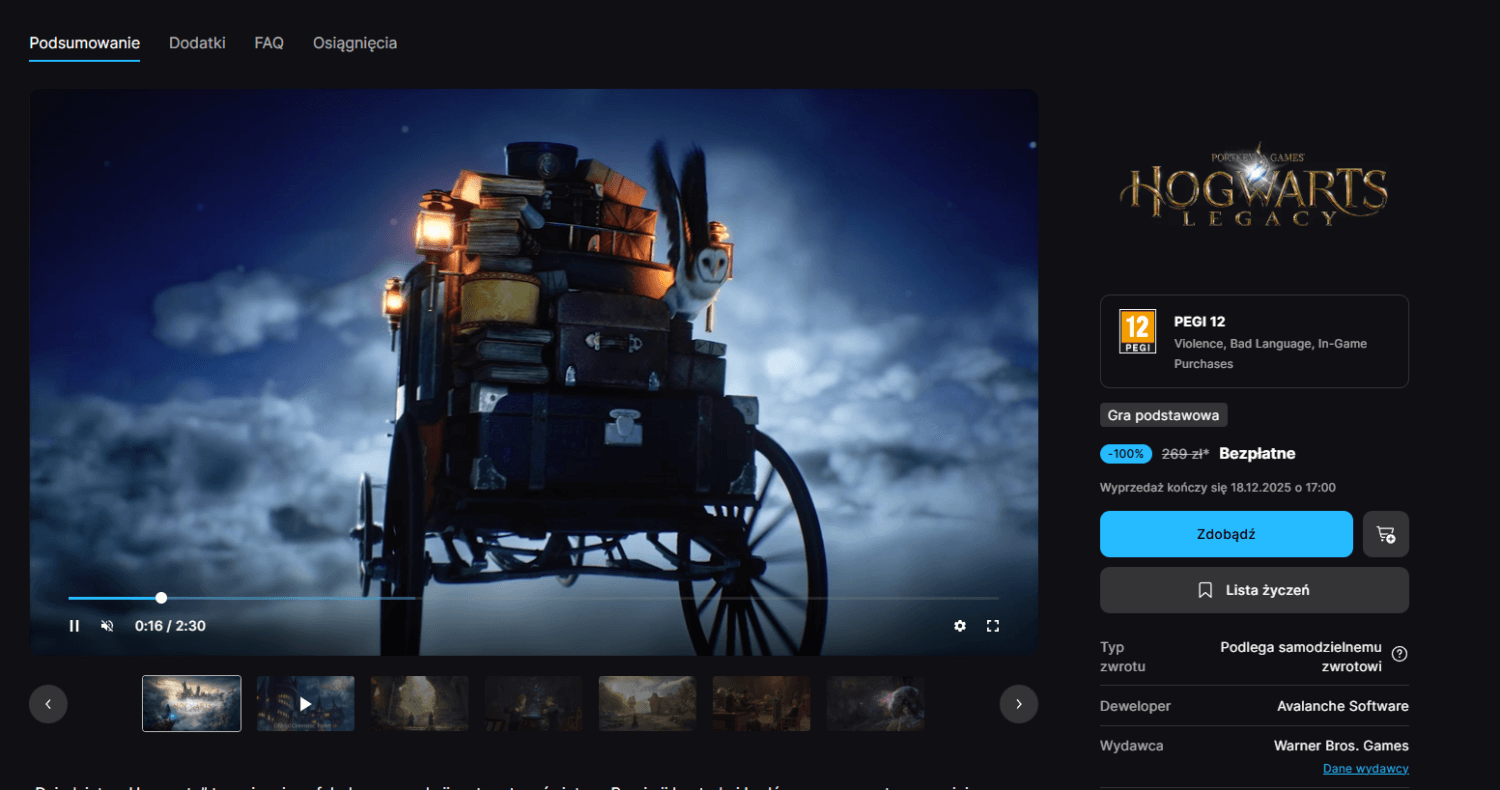
Task: Seek the video using the progress slider
Action: (161, 597)
